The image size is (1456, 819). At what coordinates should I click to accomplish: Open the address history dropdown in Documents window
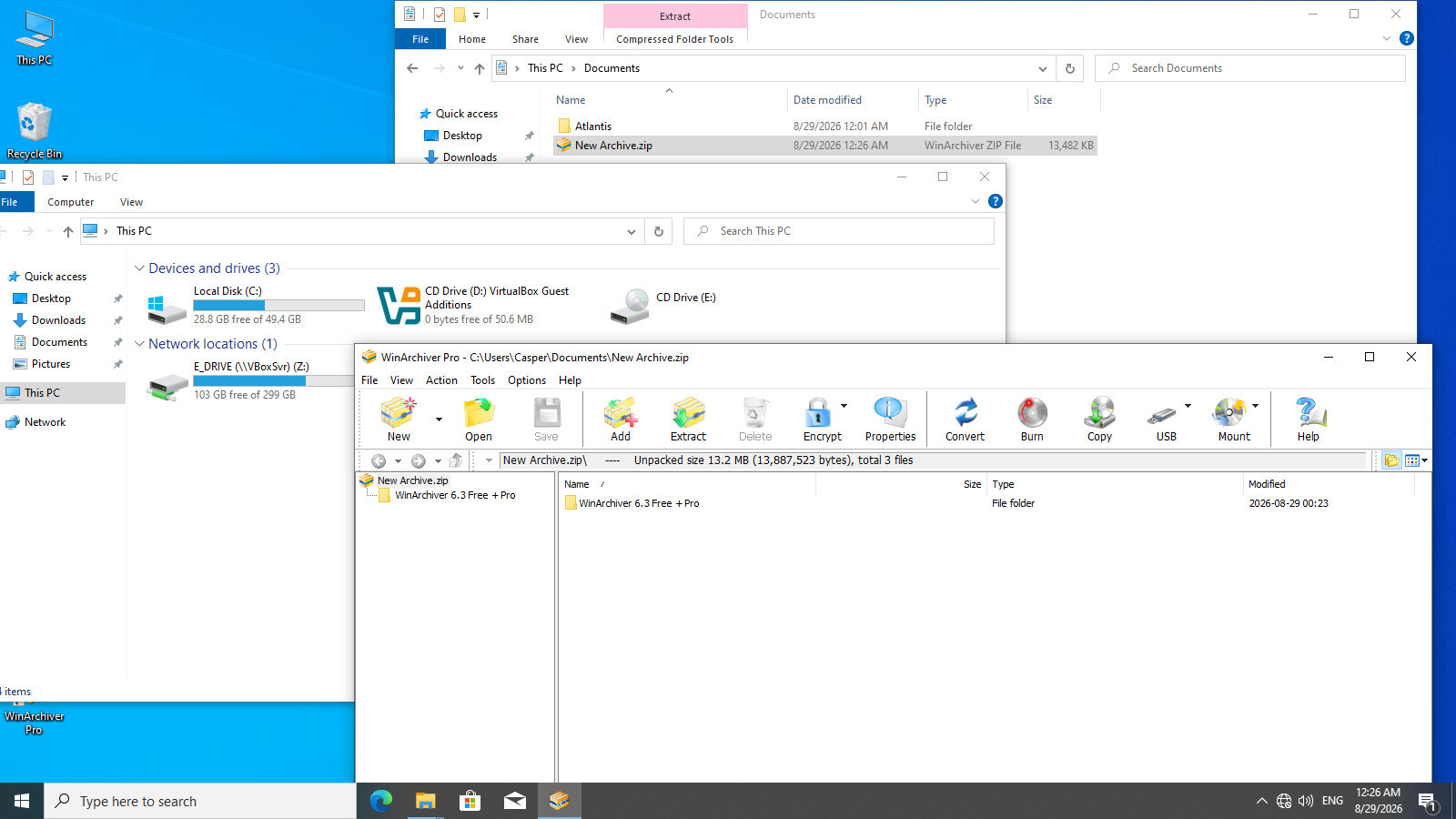click(x=1042, y=68)
